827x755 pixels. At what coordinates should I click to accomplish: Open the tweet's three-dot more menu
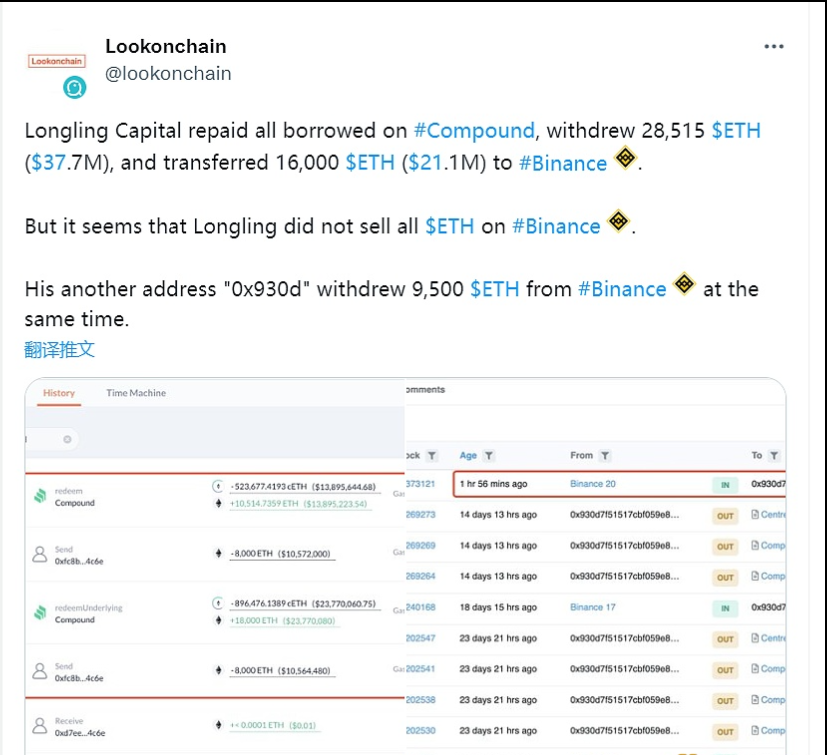click(774, 47)
